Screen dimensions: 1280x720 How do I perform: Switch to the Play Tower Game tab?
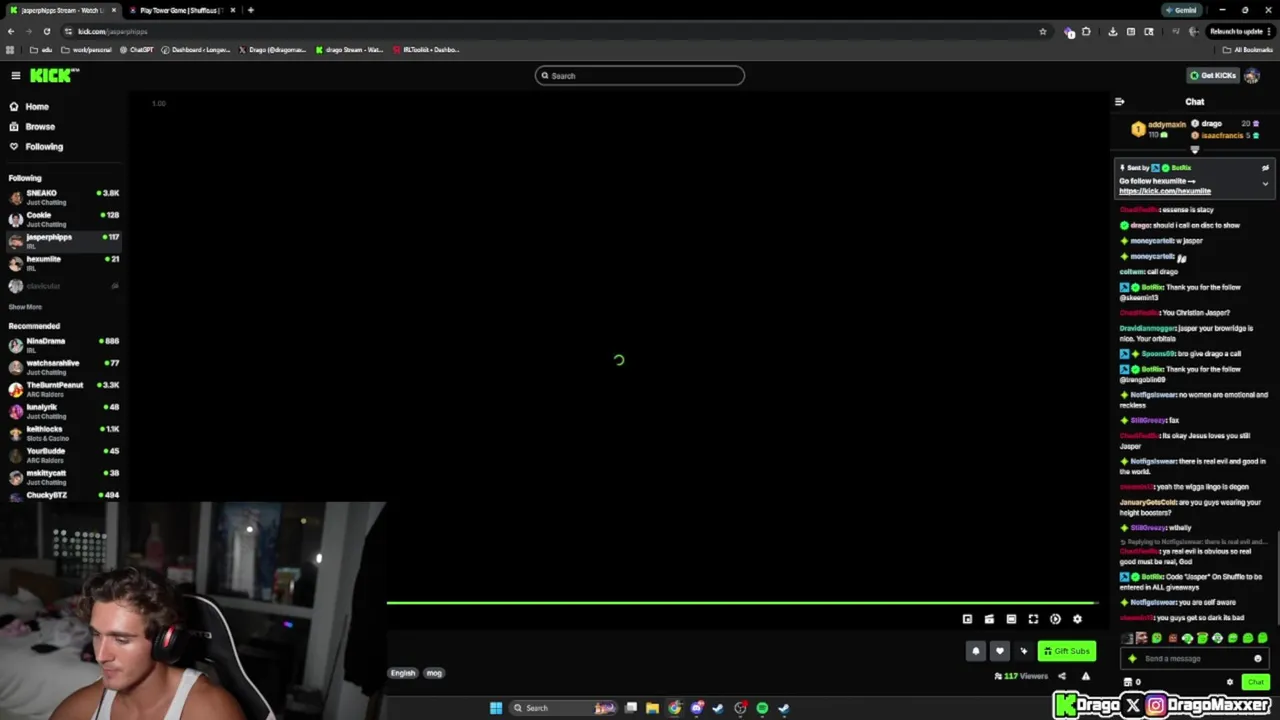click(182, 10)
